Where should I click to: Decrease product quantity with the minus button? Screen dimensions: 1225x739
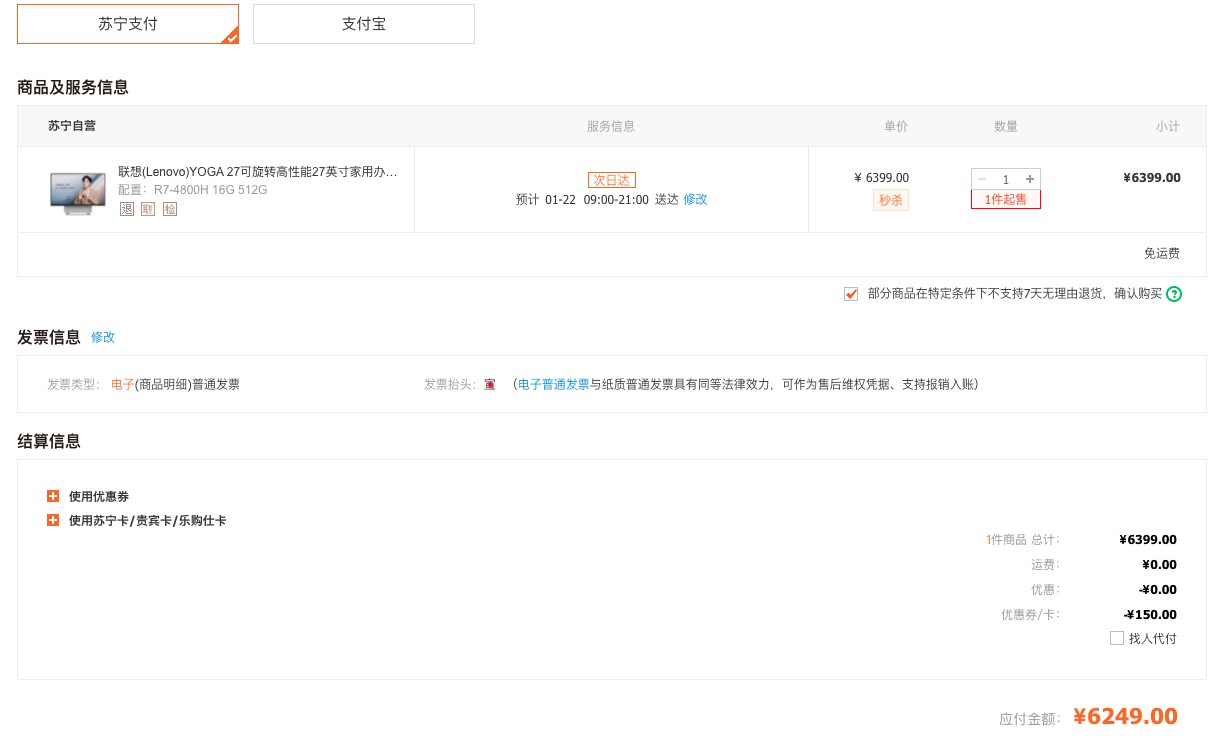click(x=982, y=179)
